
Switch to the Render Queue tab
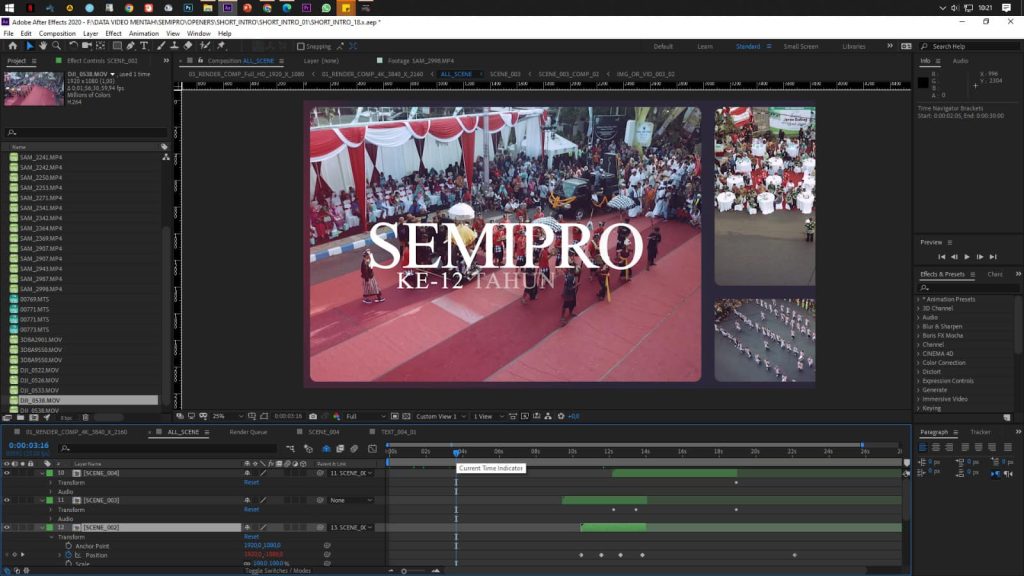click(248, 432)
